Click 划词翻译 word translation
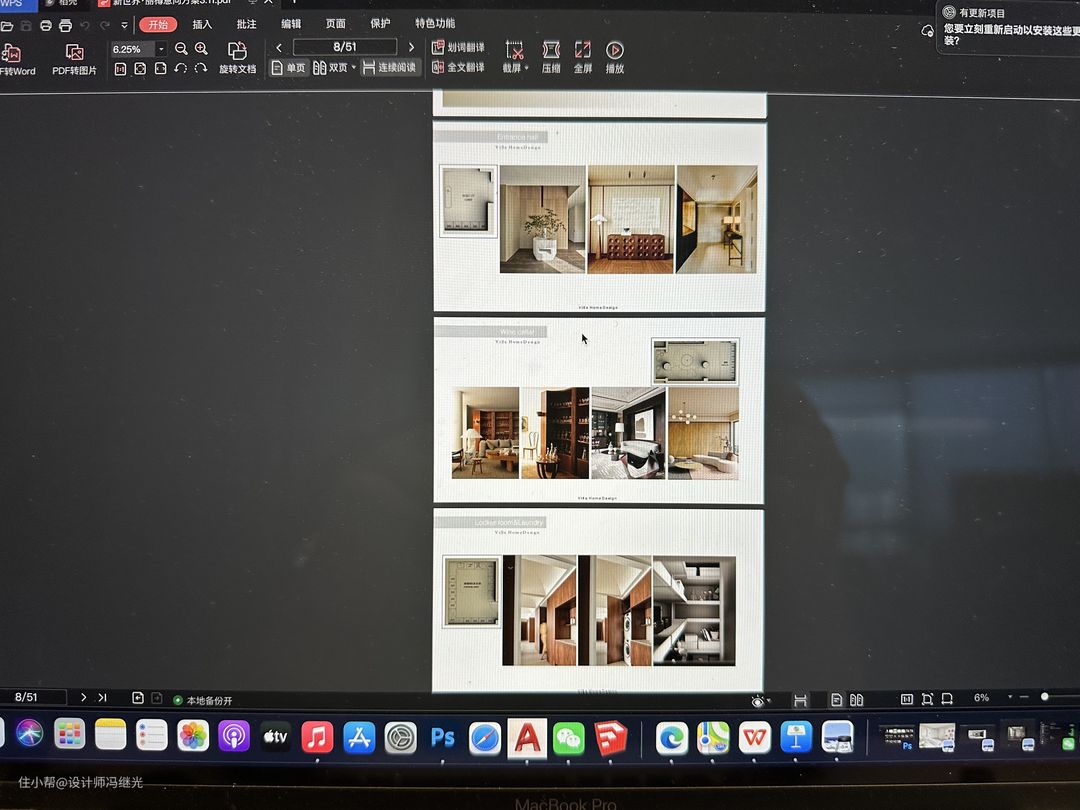 tap(458, 47)
